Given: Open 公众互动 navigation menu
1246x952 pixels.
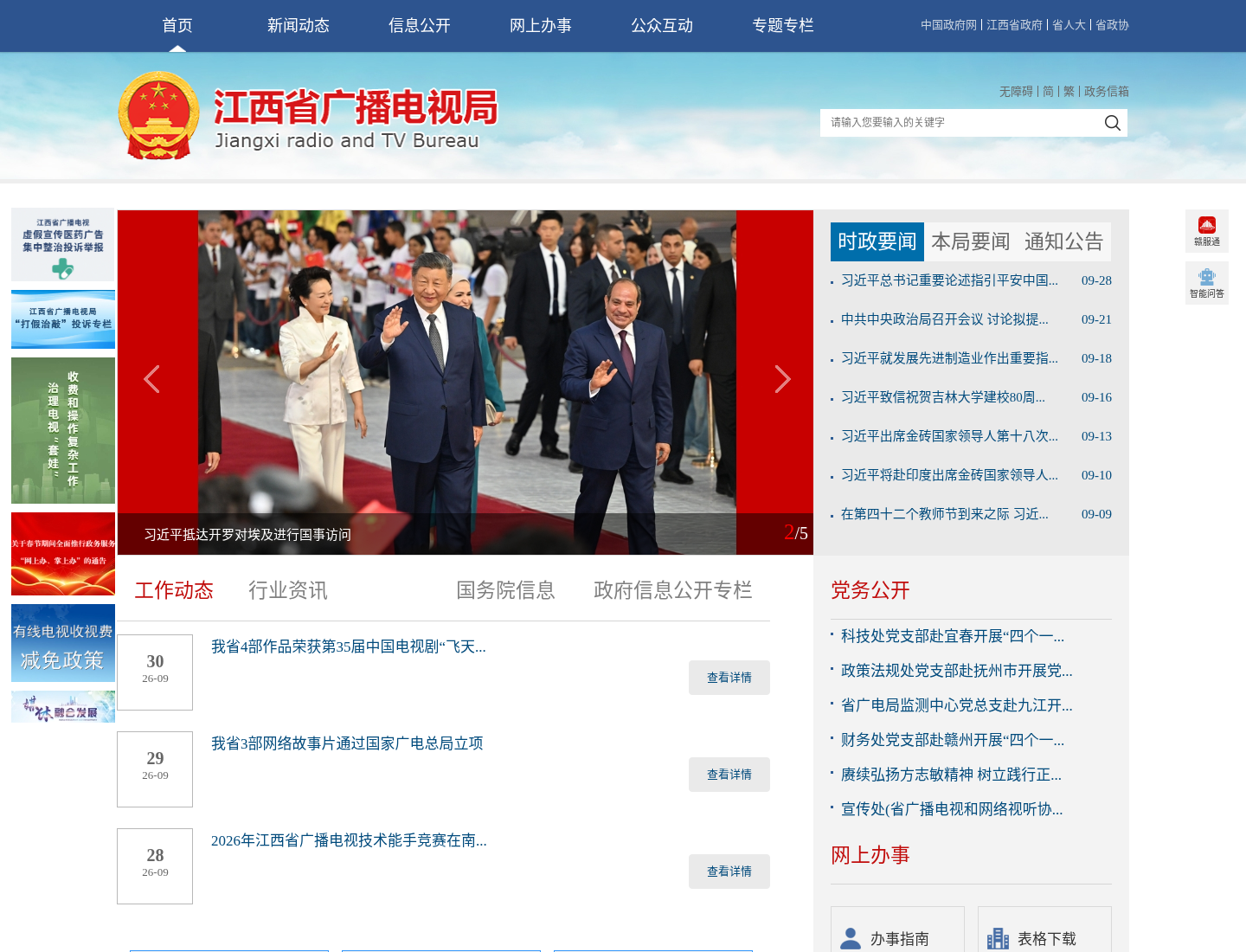Looking at the screenshot, I should pyautogui.click(x=662, y=26).
